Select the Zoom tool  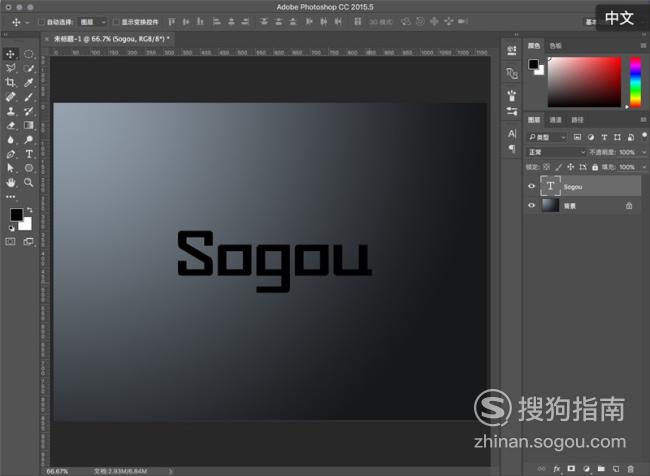pyautogui.click(x=28, y=182)
